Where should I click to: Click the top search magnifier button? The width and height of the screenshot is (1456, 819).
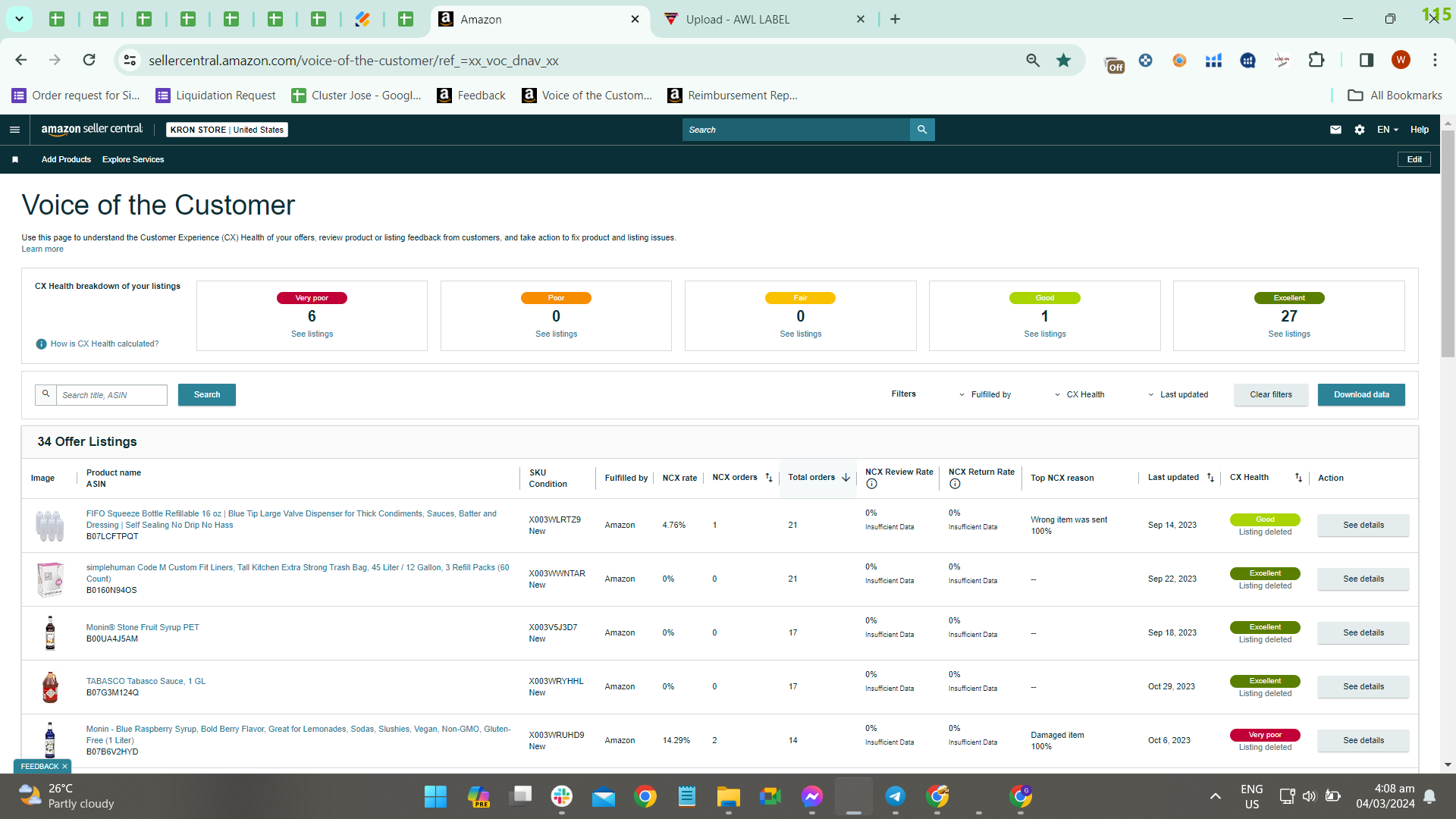(922, 130)
